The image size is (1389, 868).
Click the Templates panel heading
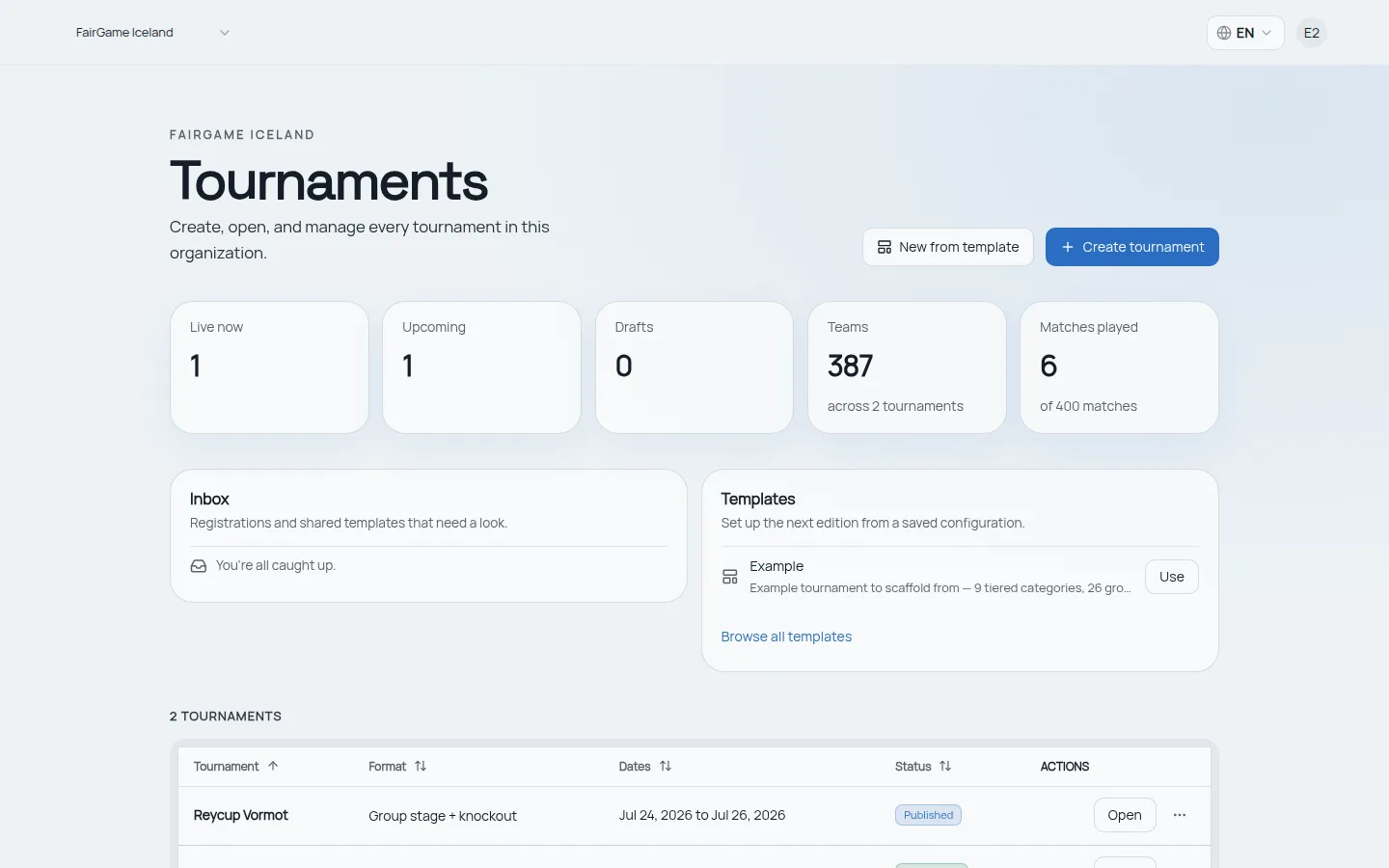point(758,499)
